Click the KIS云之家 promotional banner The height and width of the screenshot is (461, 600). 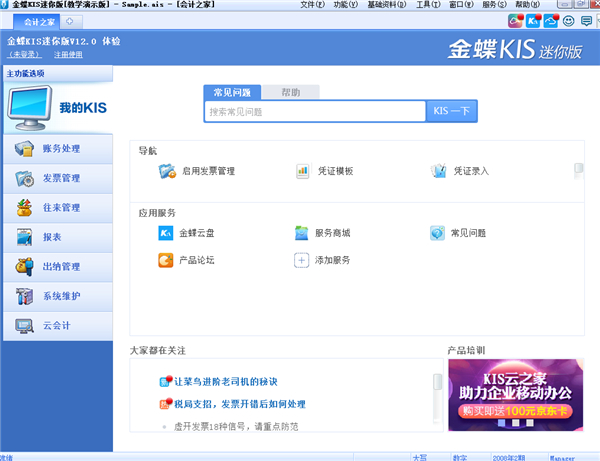point(514,394)
